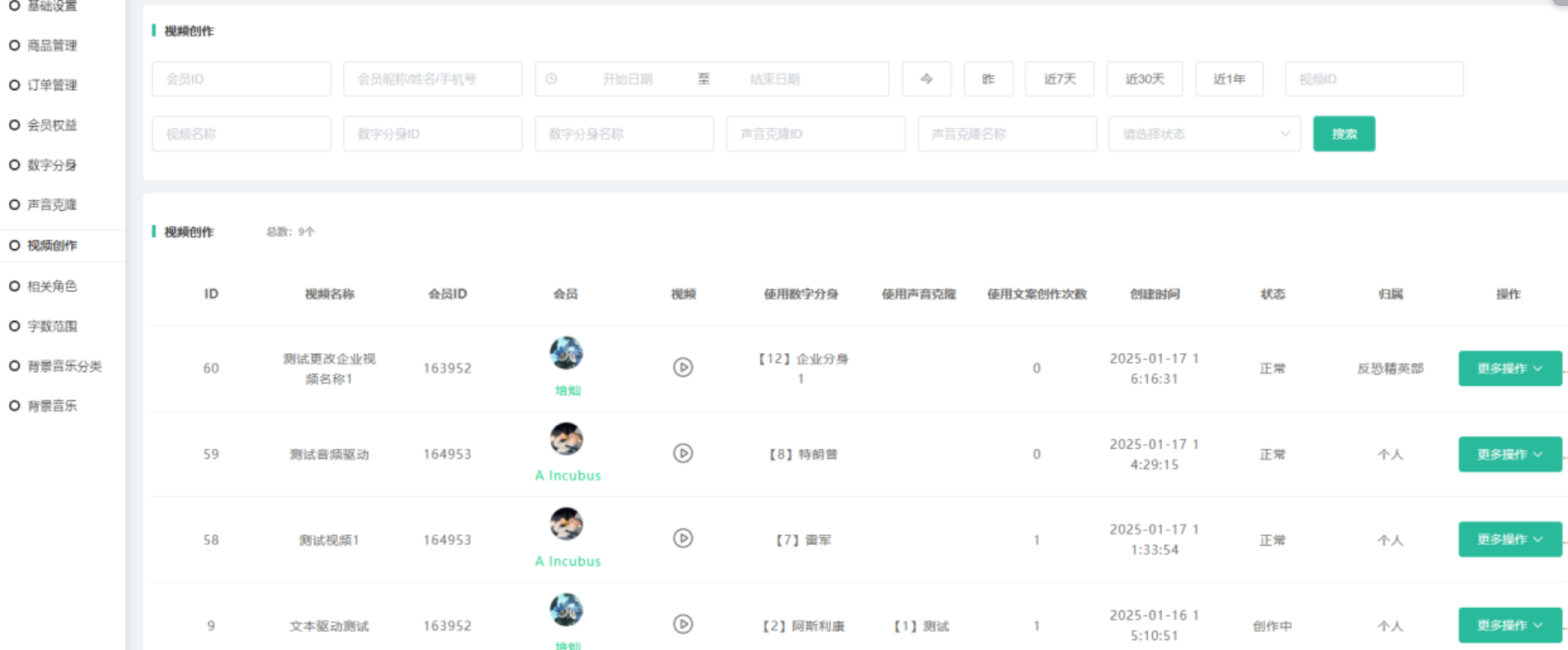Click the member avatar in row 60
The height and width of the screenshot is (650, 1568).
point(566,353)
